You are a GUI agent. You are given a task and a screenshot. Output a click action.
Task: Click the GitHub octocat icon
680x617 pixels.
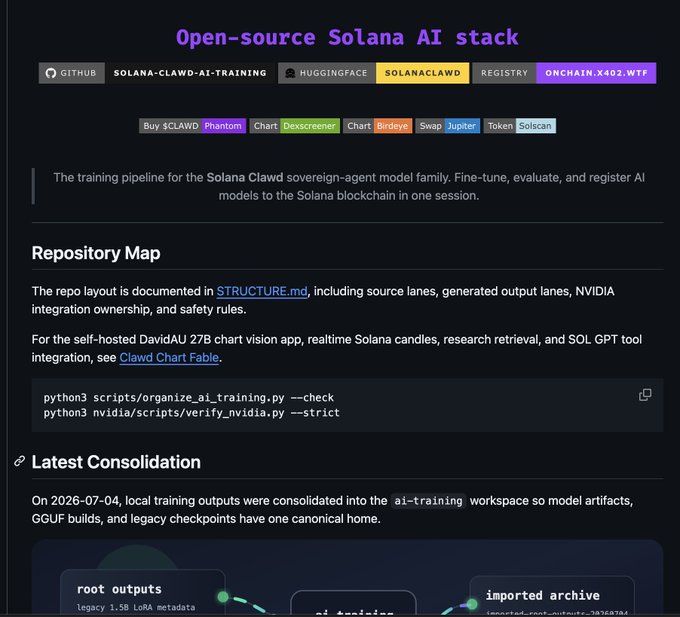point(51,73)
